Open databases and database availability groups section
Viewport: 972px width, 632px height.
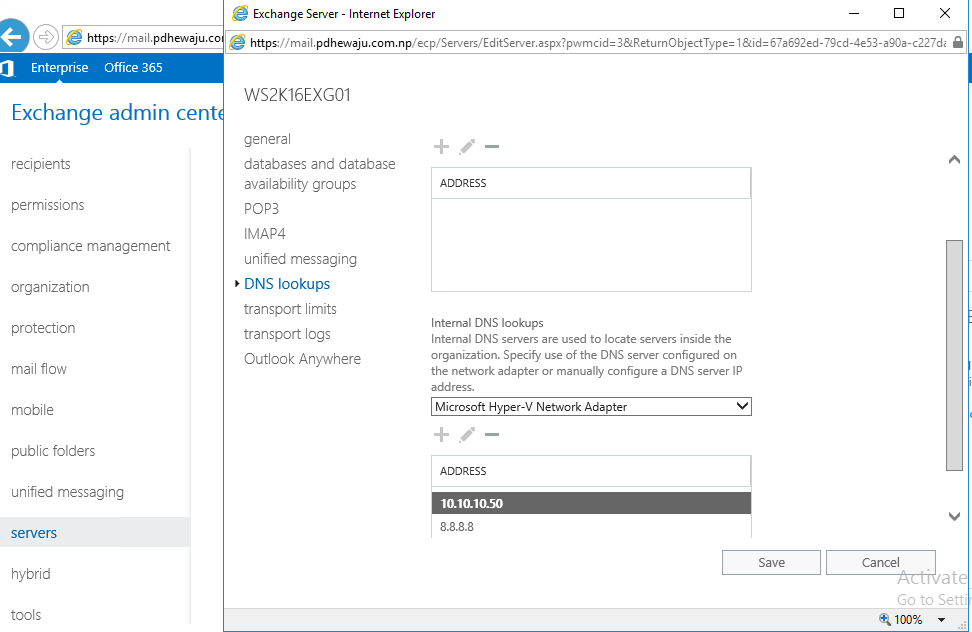320,173
